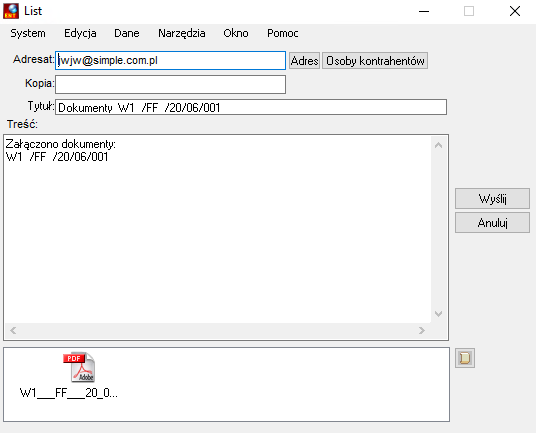
Task: Click the application logo in title bar
Action: tap(11, 11)
